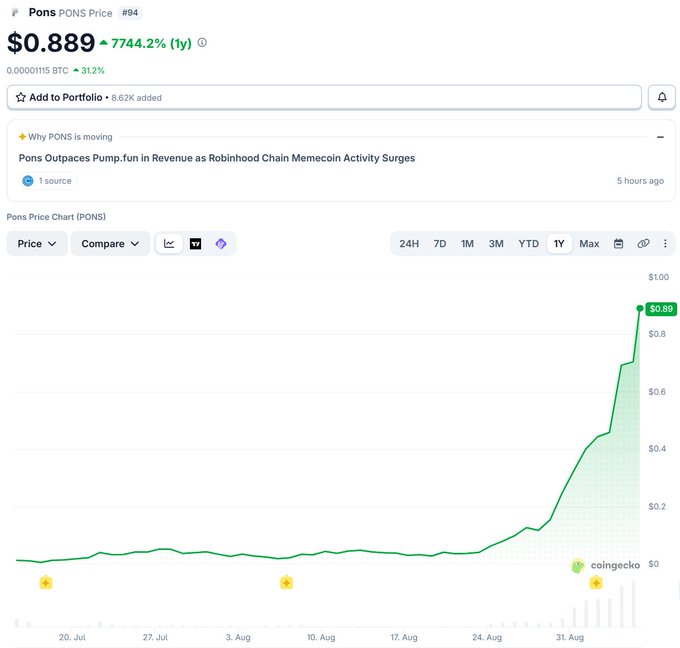Click the 7744.2% (1y) change text

(151, 43)
